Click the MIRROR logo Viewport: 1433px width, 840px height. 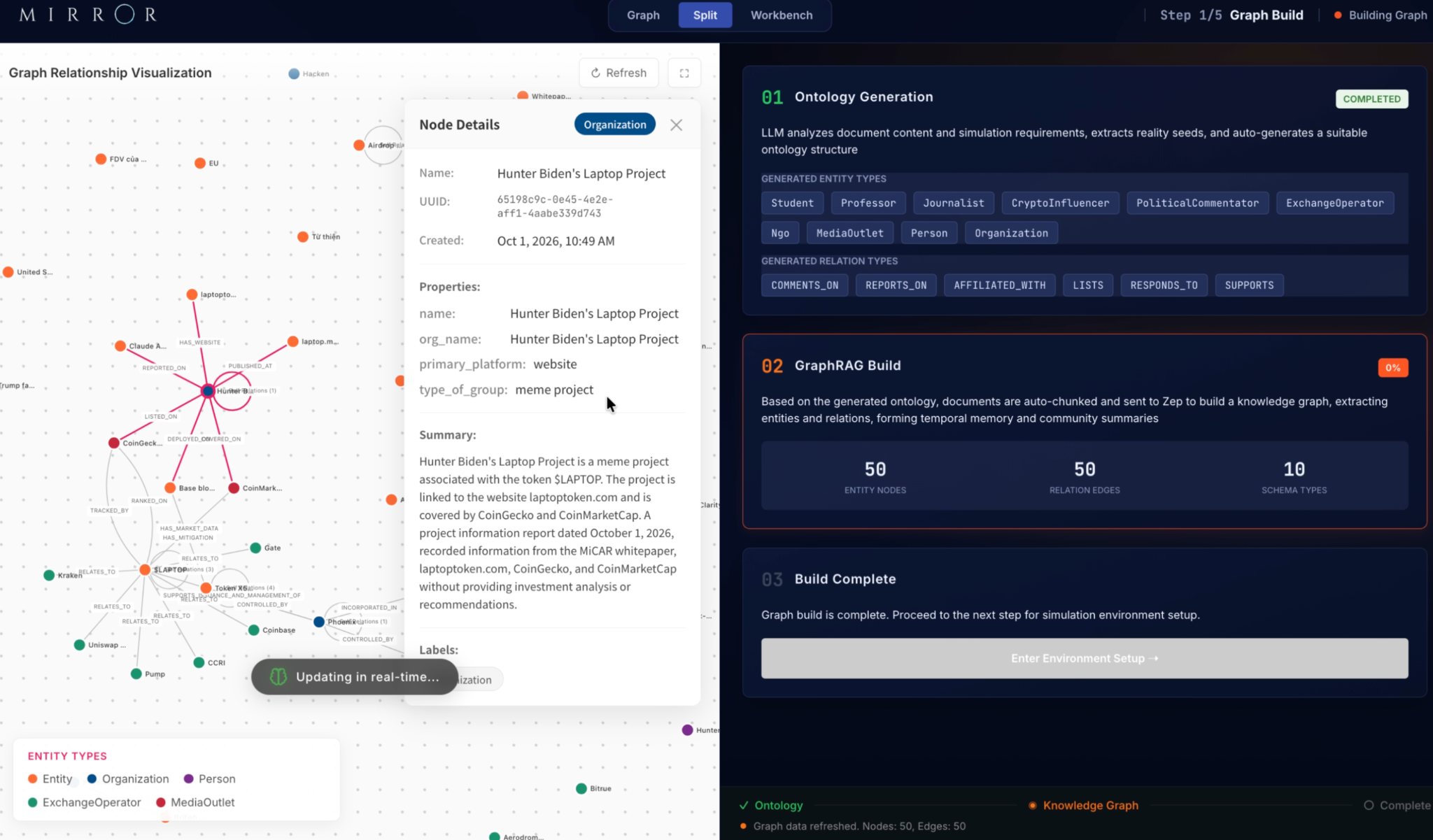87,15
